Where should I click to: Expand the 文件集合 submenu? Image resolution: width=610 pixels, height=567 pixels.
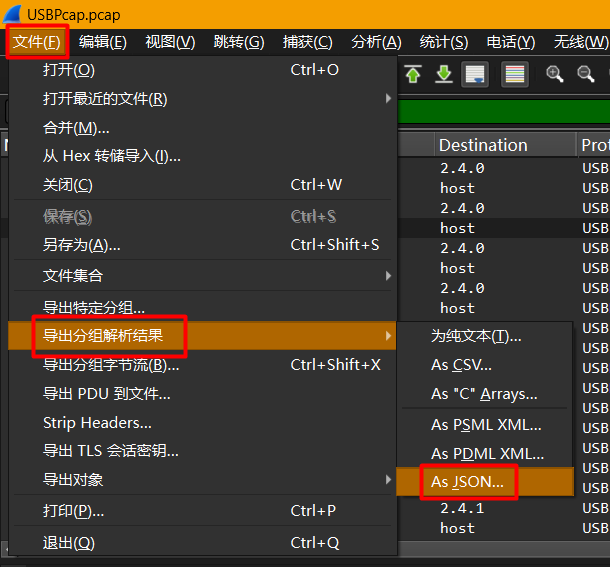[x=200, y=275]
